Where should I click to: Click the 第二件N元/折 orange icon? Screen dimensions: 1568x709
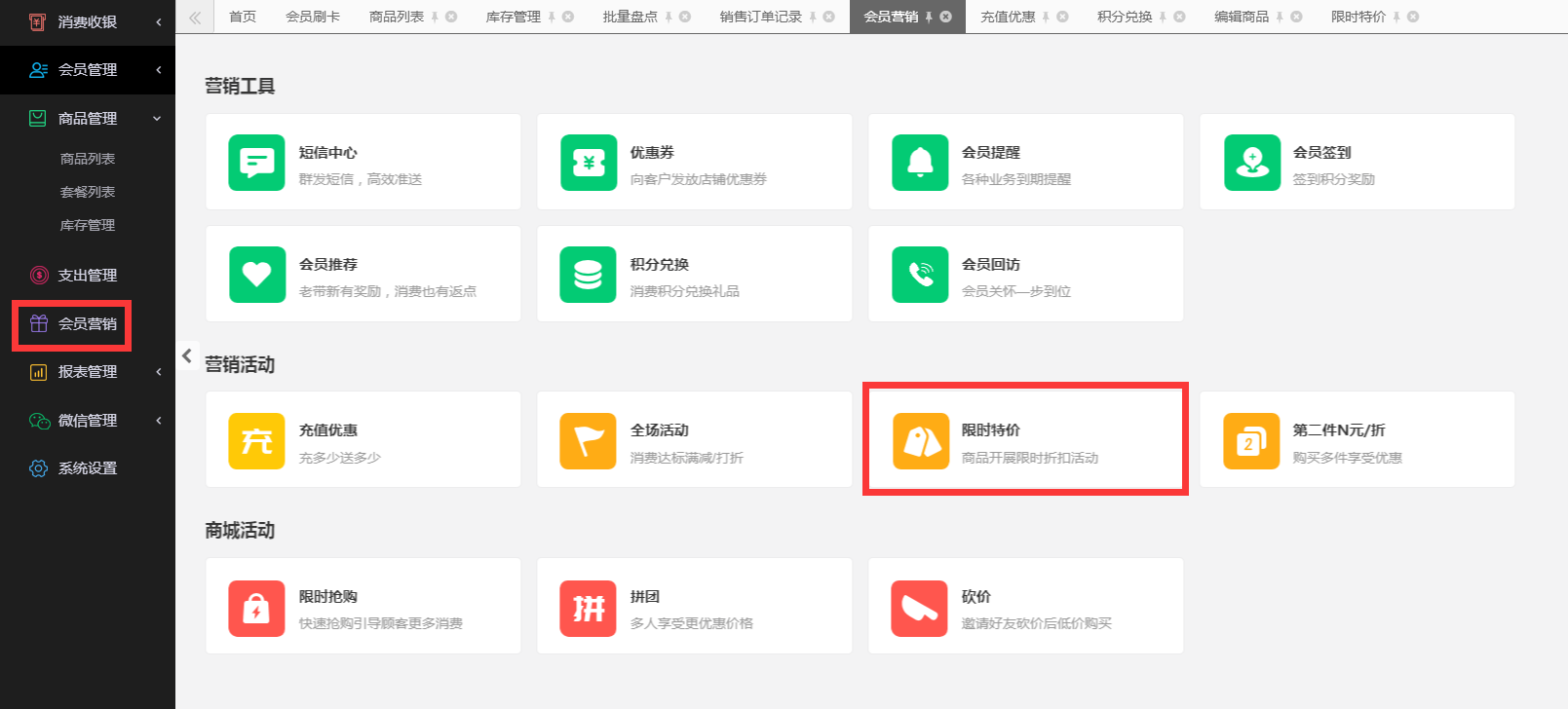pos(1252,441)
